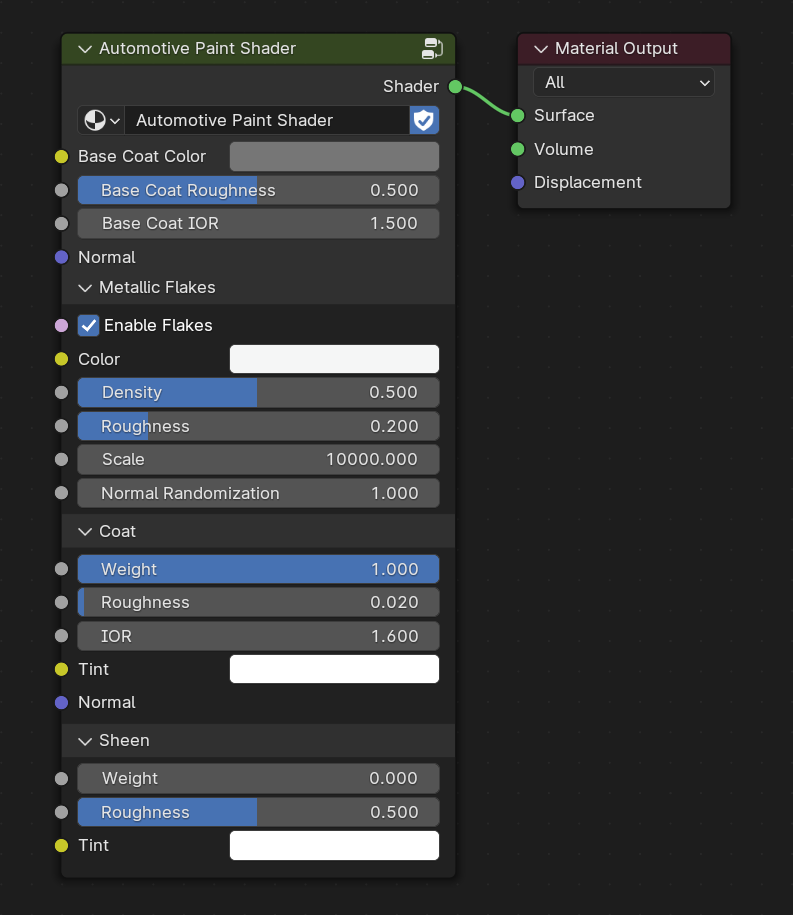The height and width of the screenshot is (915, 793).
Task: Collapse the Automotive Paint Shader node
Action: (x=83, y=48)
